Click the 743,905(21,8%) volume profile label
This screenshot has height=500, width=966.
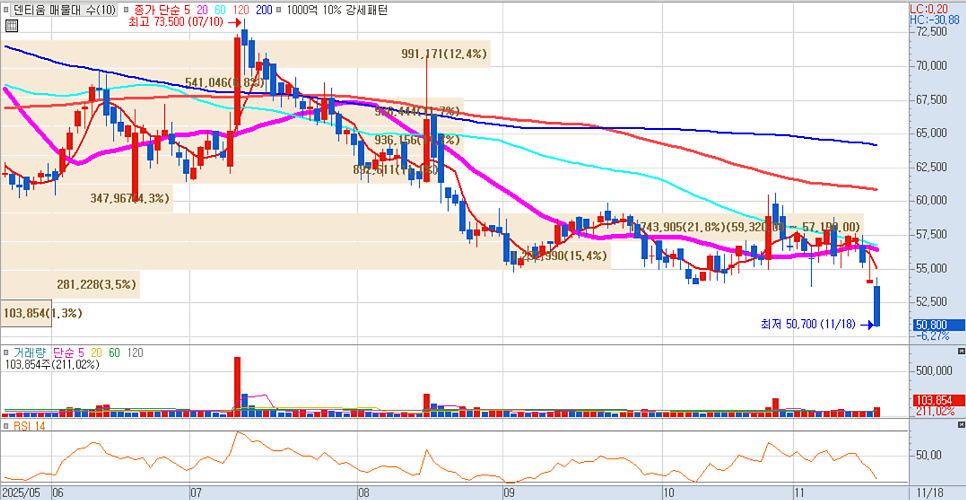(683, 227)
